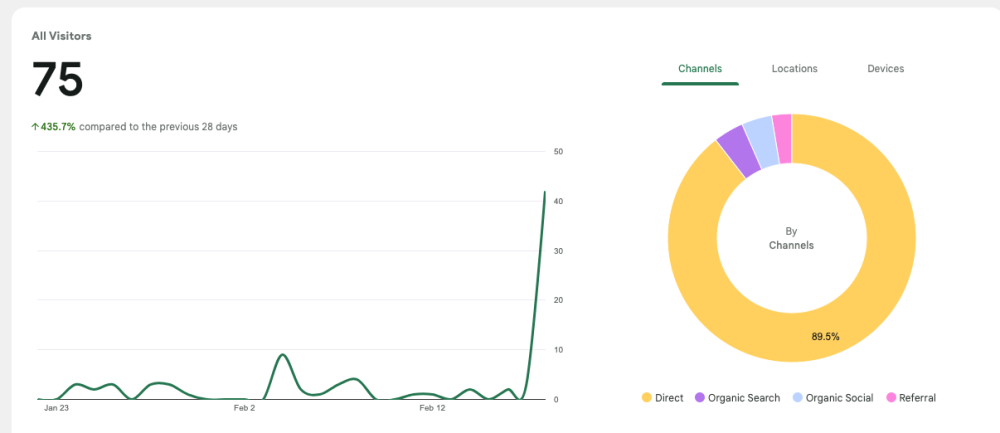Click the 435.7% increase figure
The image size is (1000, 433).
(x=58, y=127)
